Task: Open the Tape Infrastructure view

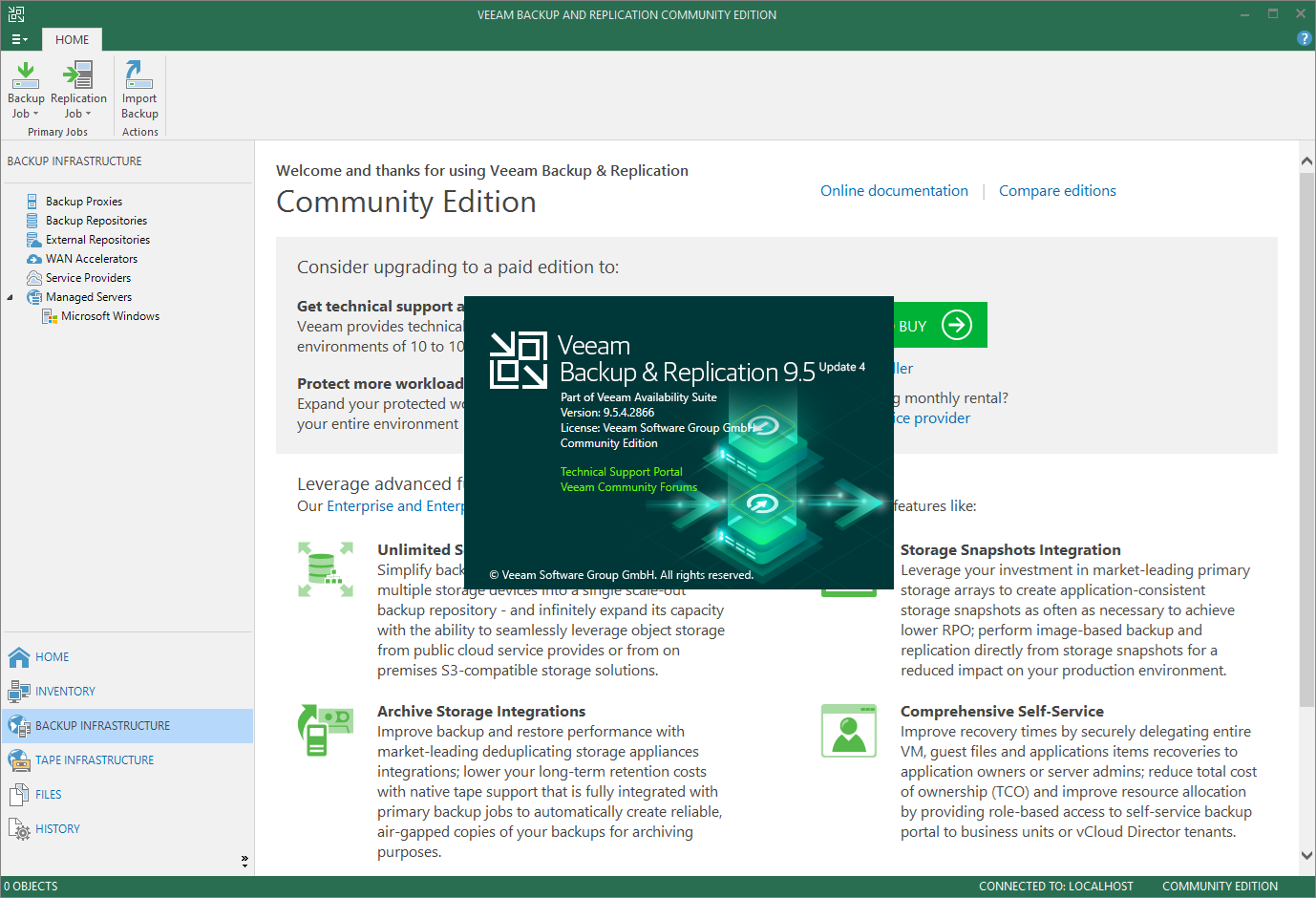Action: coord(94,760)
